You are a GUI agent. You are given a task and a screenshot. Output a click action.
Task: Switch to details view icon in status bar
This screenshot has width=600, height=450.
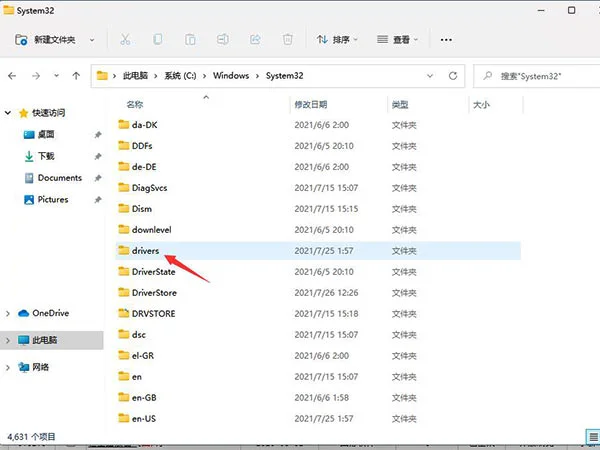click(x=593, y=437)
